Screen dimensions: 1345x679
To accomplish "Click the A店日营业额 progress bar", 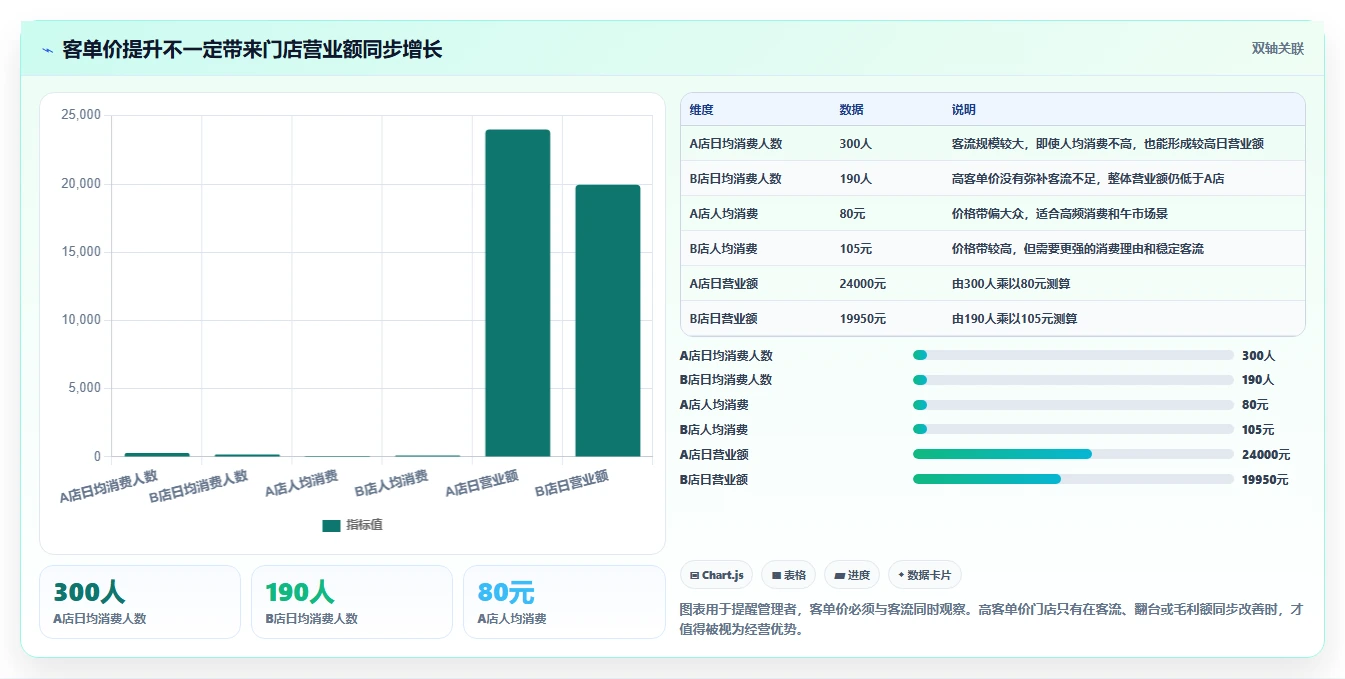I will 1073,454.
